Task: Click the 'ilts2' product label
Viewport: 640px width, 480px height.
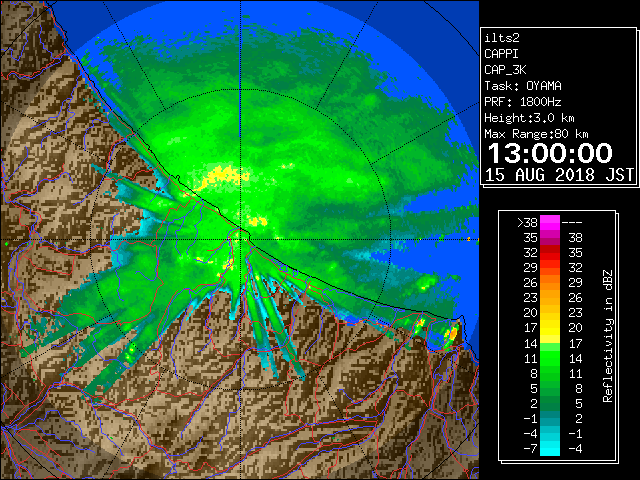Action: tap(502, 38)
